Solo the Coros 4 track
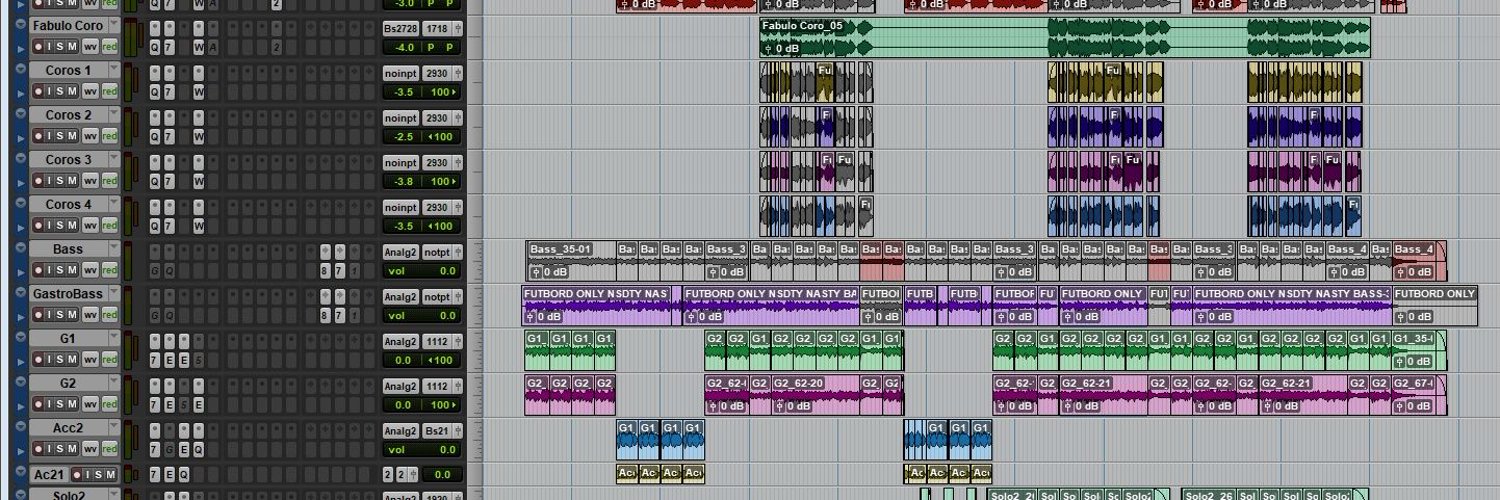Screen dimensions: 1500x500 point(60,225)
